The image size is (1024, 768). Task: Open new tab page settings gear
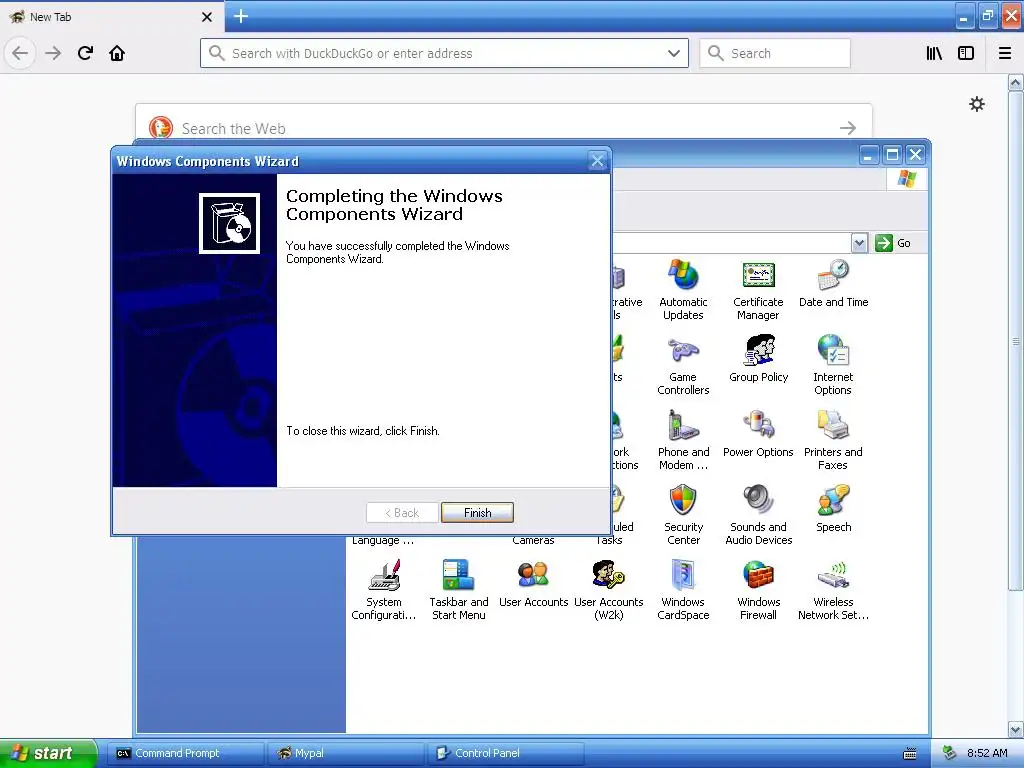976,104
